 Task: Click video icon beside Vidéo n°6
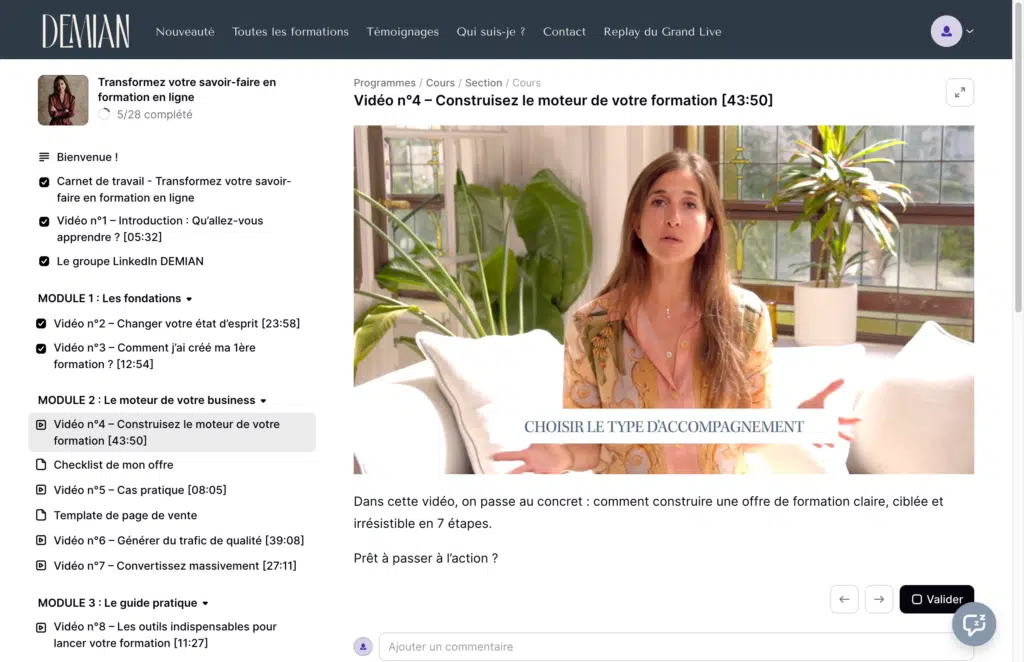(41, 540)
